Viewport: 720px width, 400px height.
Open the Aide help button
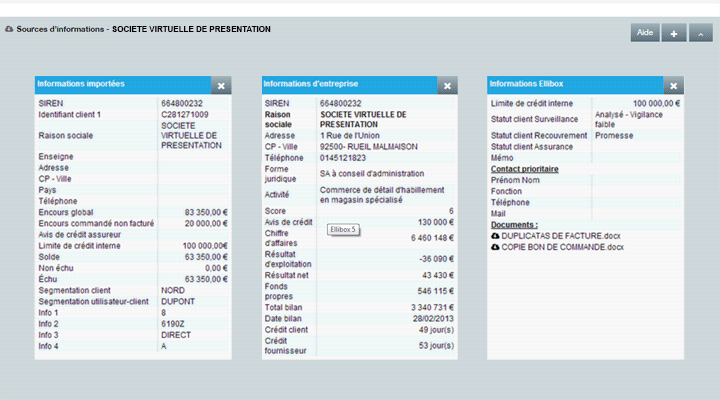(645, 33)
